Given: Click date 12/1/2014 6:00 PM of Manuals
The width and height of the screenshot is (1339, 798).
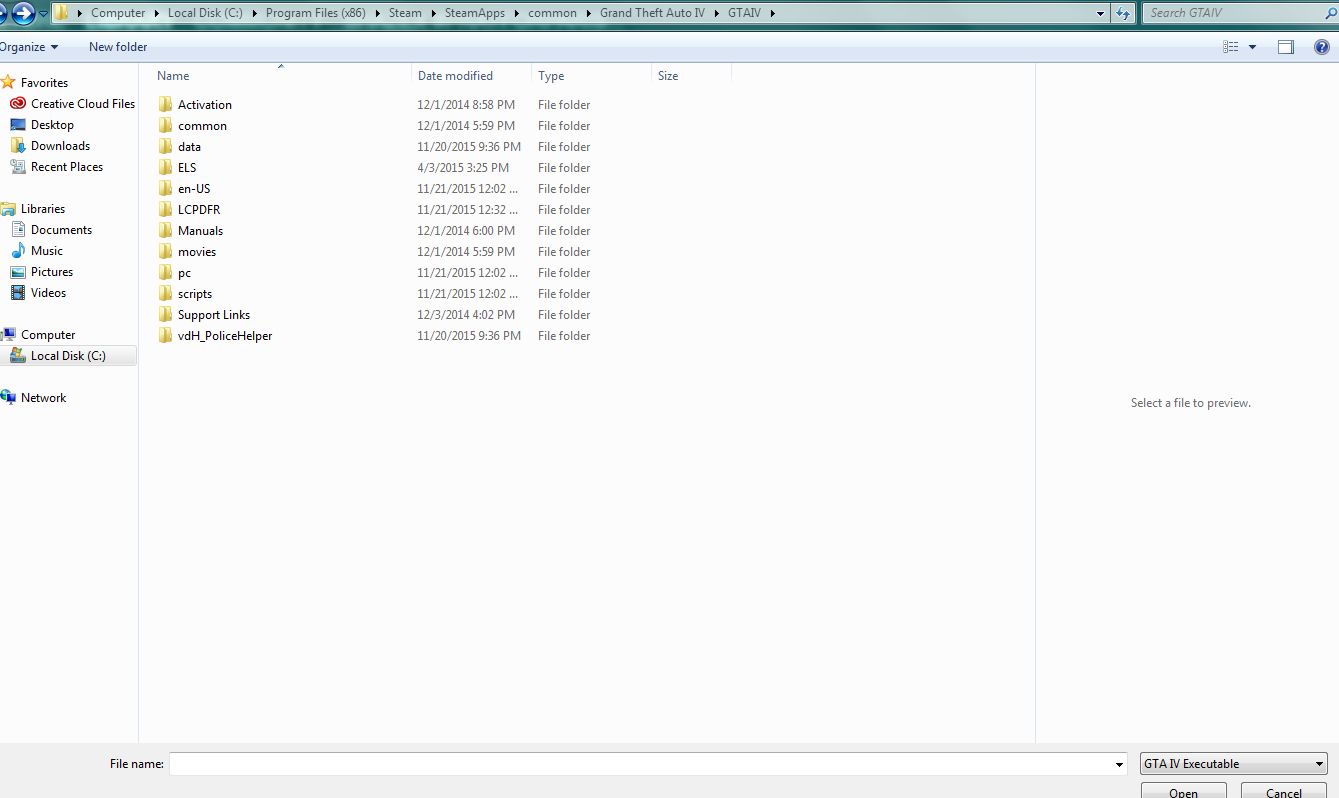Looking at the screenshot, I should click(466, 231).
